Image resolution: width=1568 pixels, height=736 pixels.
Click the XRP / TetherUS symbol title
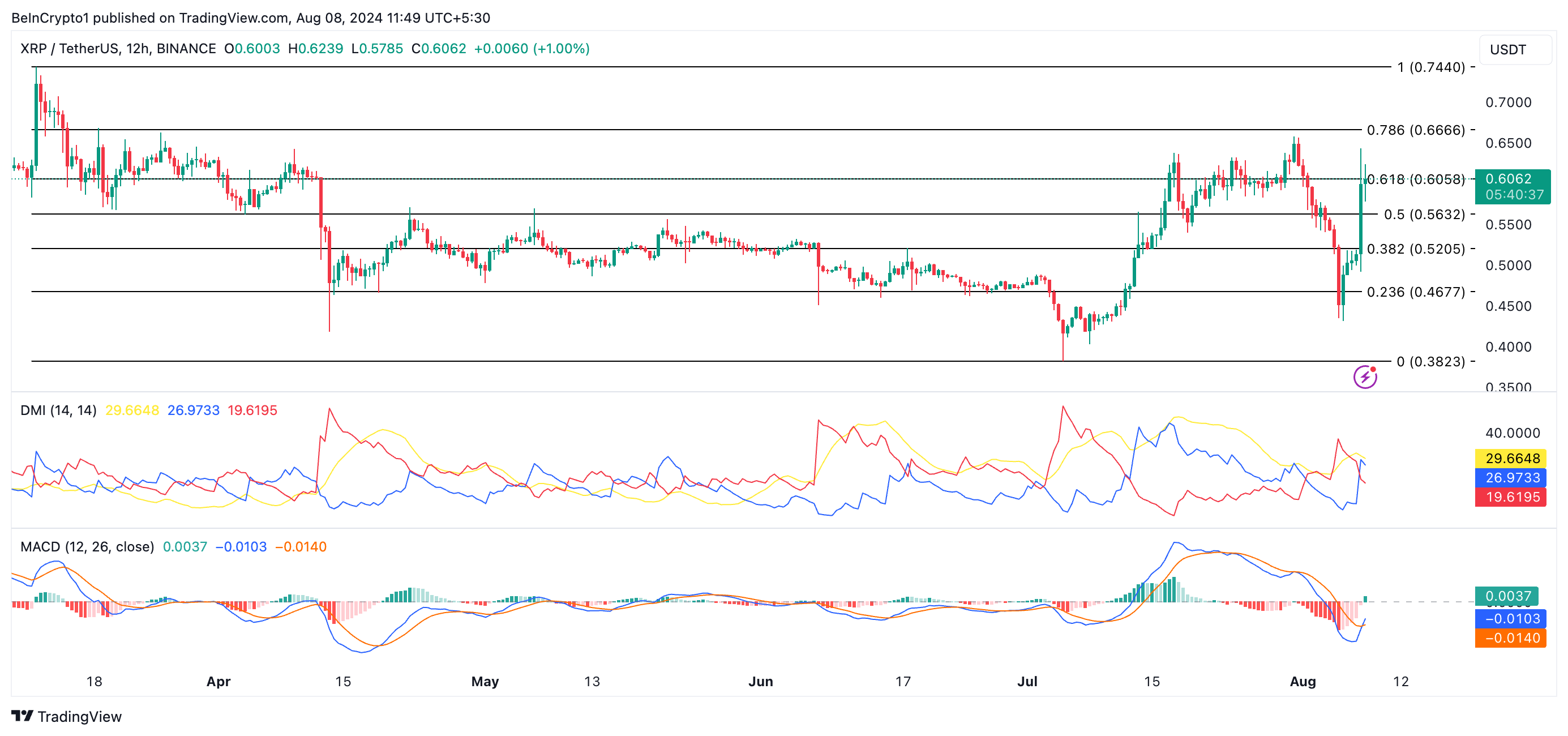pos(118,48)
